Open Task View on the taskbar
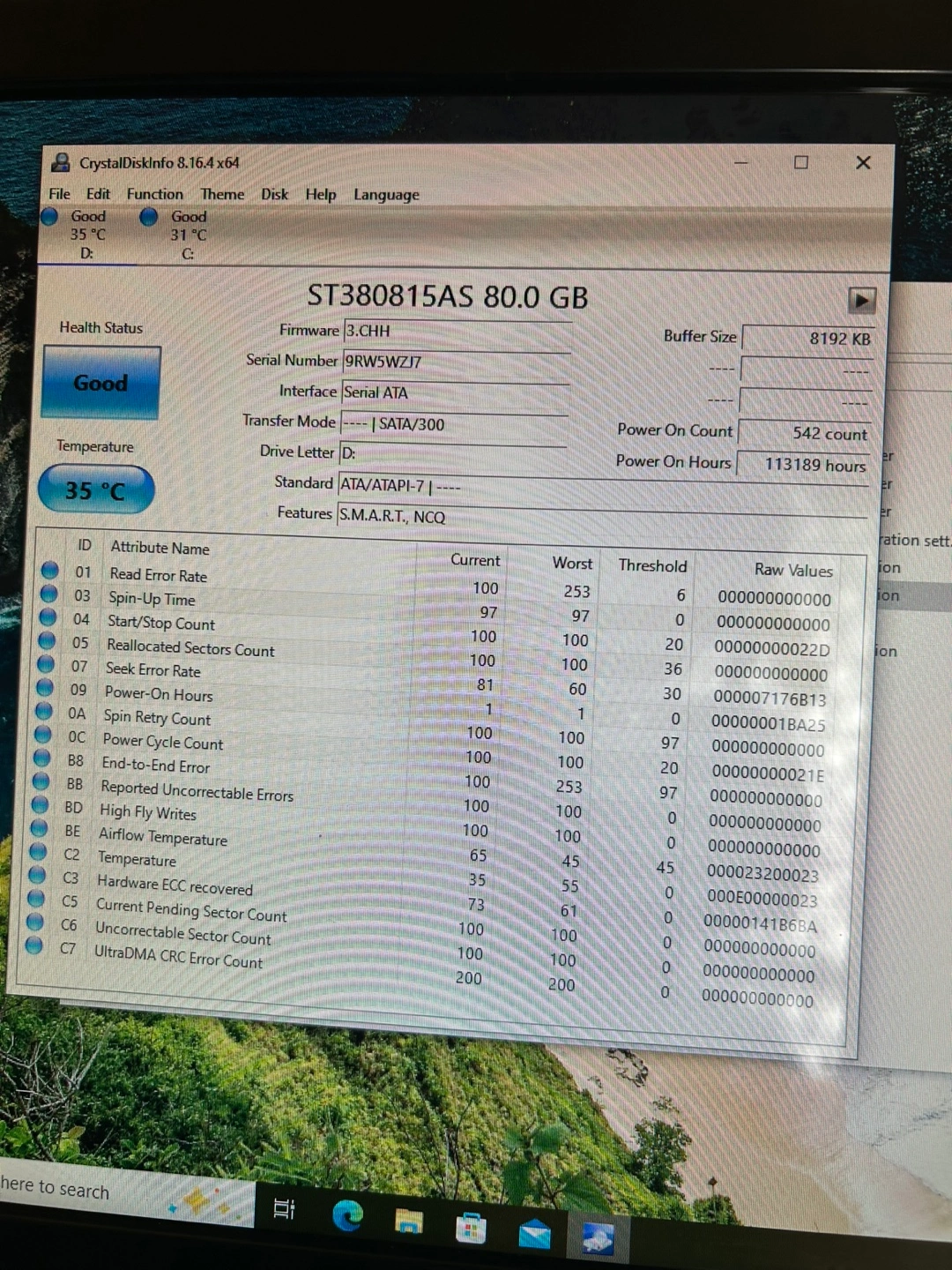 [x=284, y=1208]
